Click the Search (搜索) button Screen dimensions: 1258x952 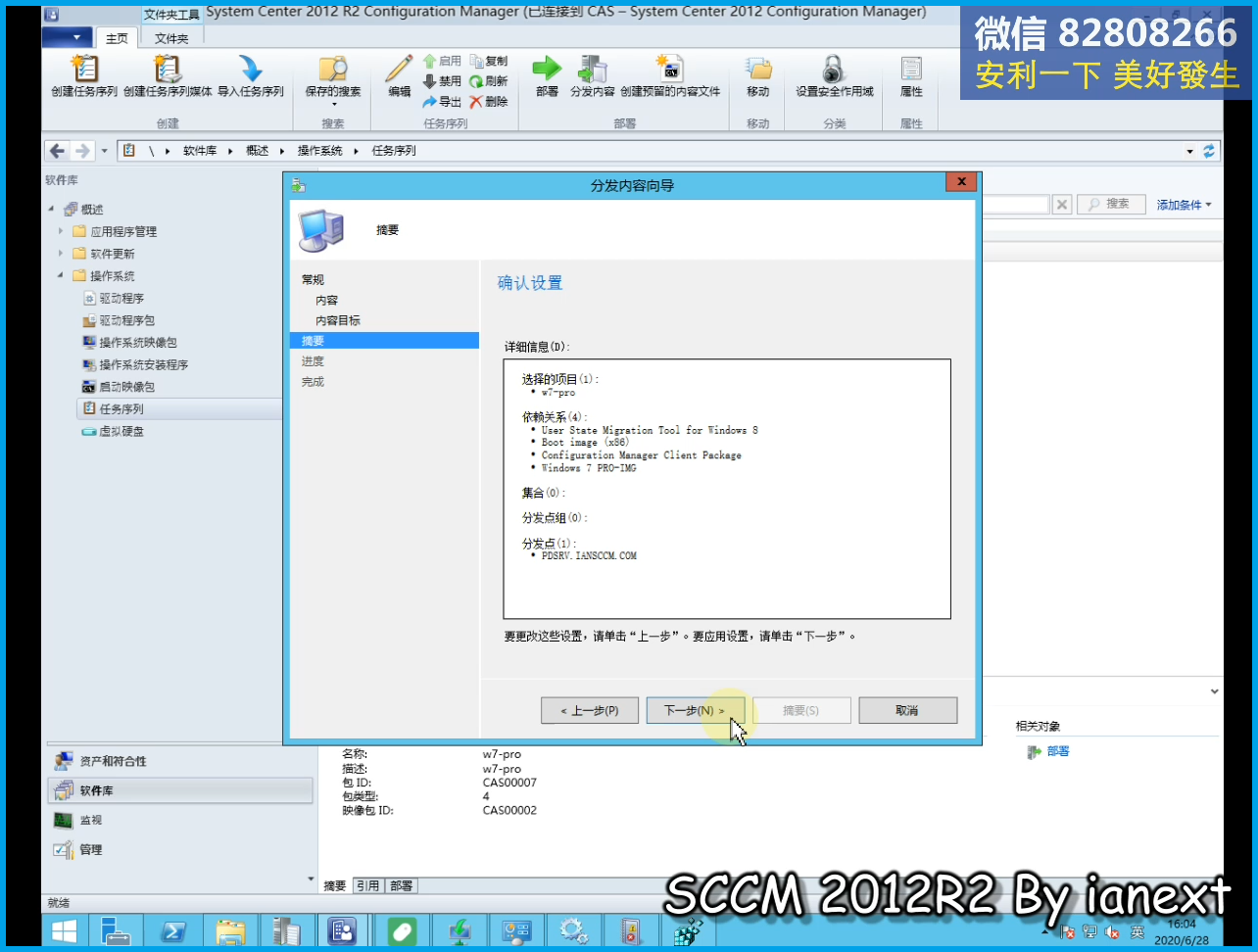(x=1111, y=204)
